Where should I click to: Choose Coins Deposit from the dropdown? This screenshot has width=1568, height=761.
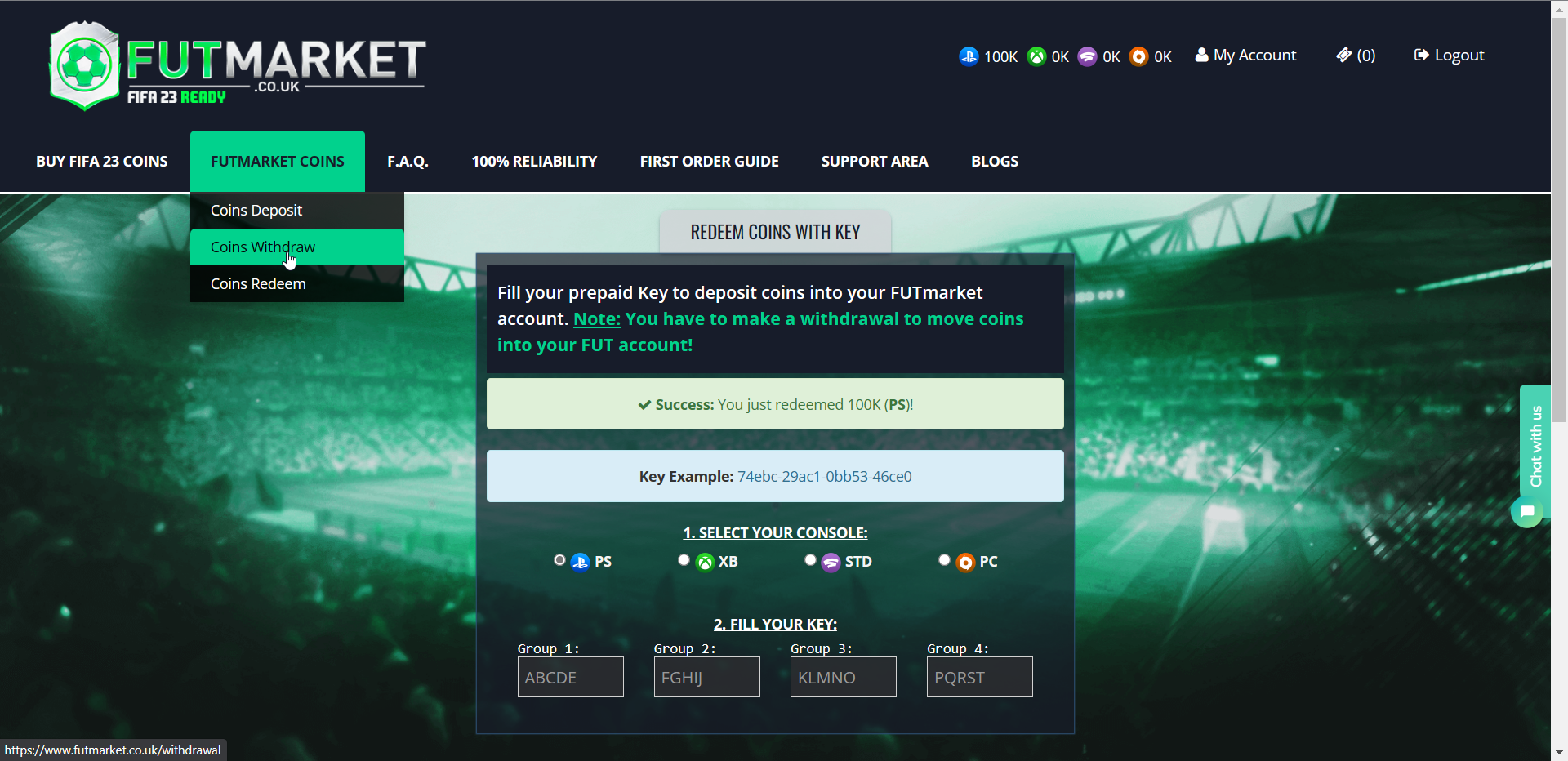[x=297, y=211]
